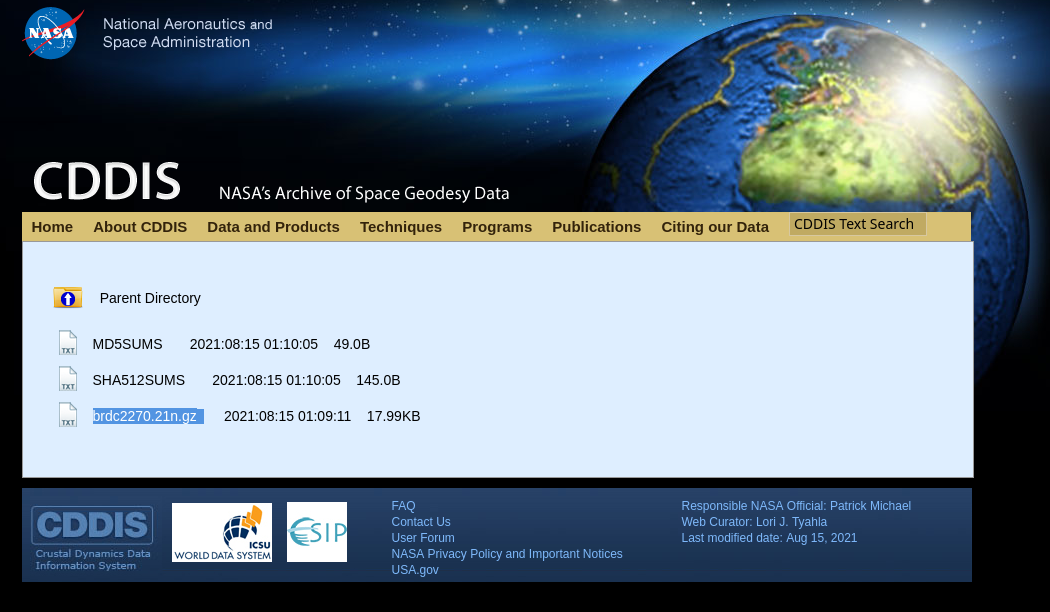Open the Data and Products menu

click(273, 227)
